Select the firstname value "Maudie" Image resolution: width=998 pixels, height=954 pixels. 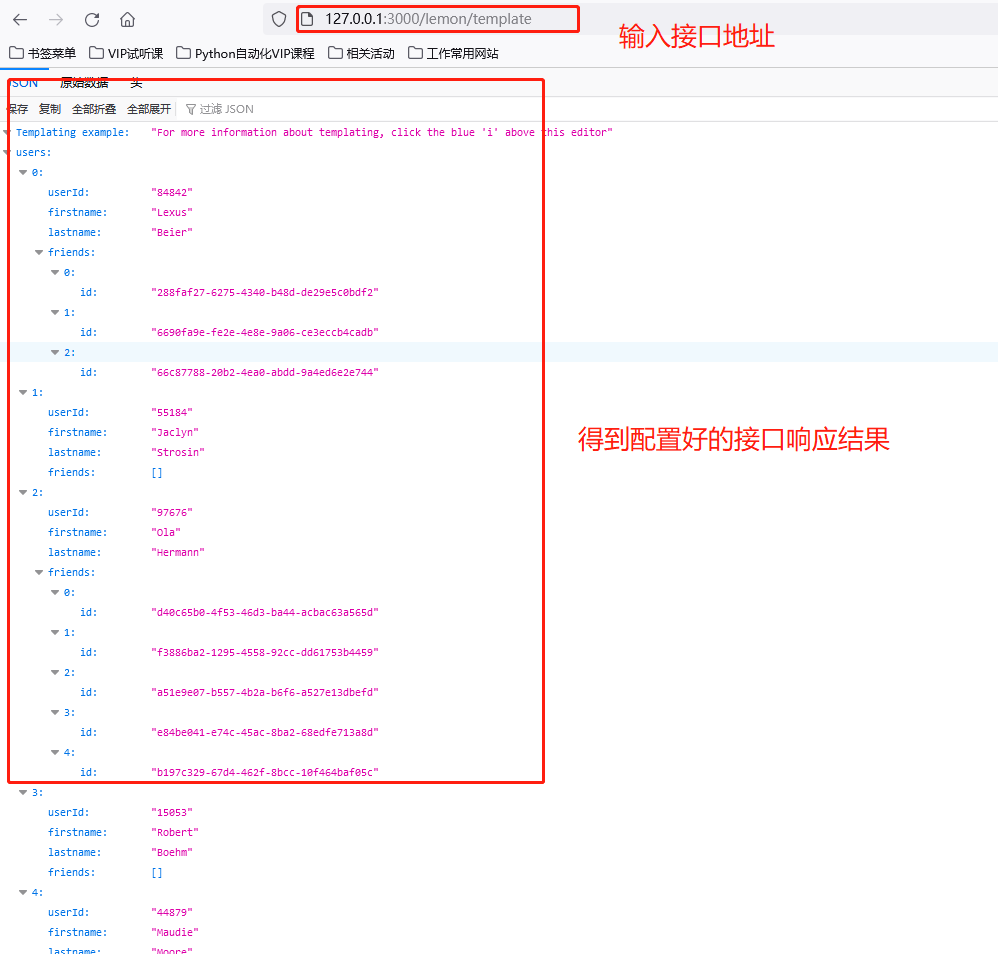(175, 932)
